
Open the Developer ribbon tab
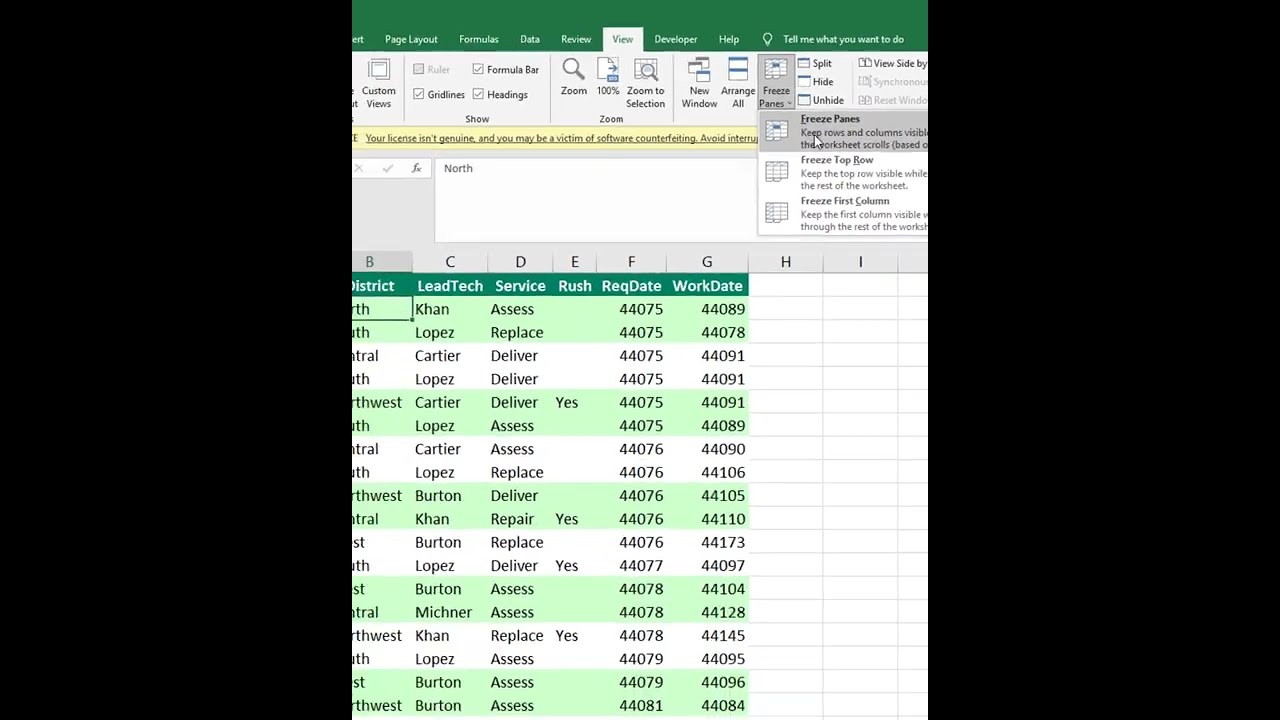(676, 39)
